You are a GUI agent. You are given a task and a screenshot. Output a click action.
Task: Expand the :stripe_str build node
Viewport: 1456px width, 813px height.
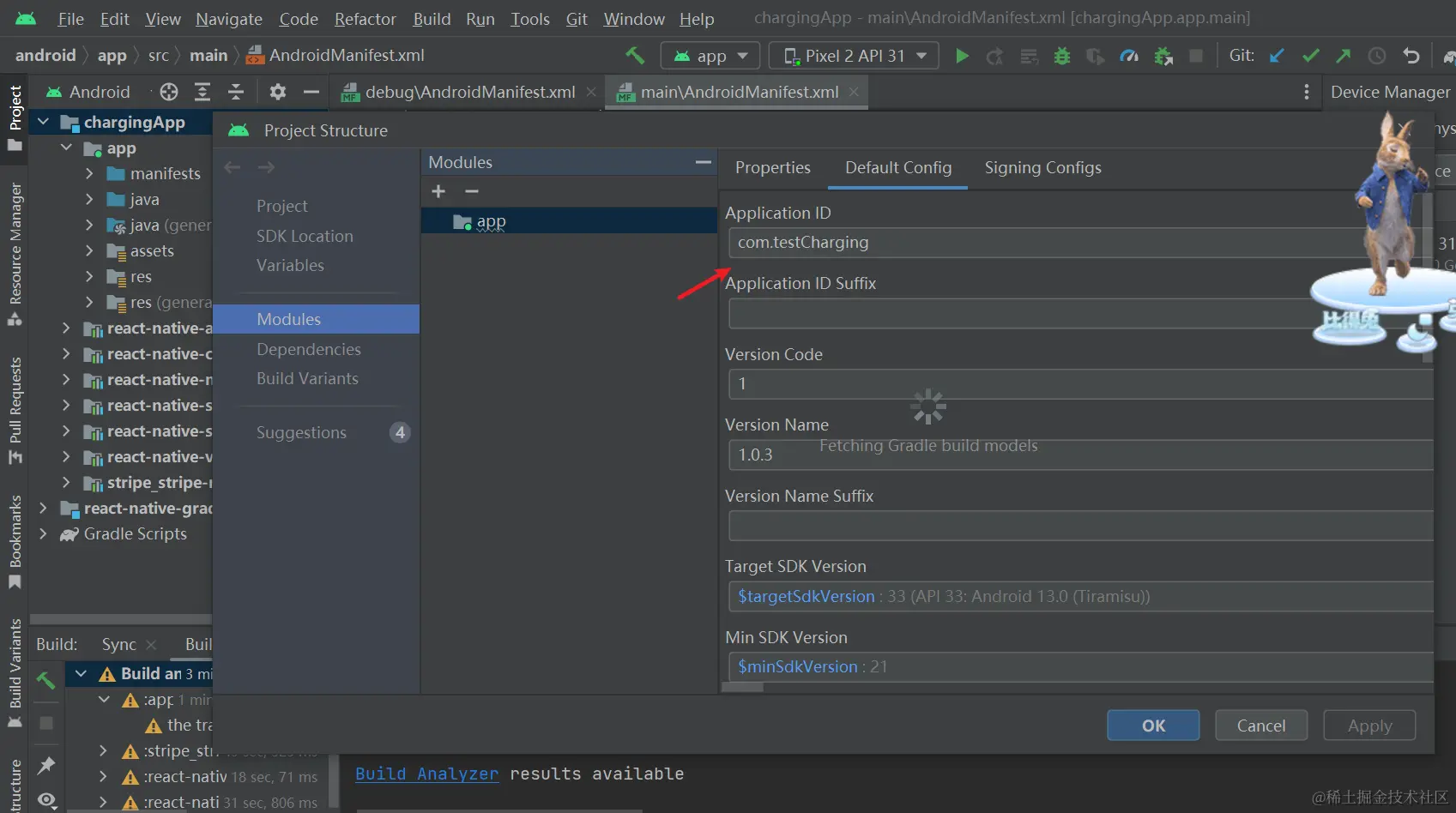pos(104,750)
